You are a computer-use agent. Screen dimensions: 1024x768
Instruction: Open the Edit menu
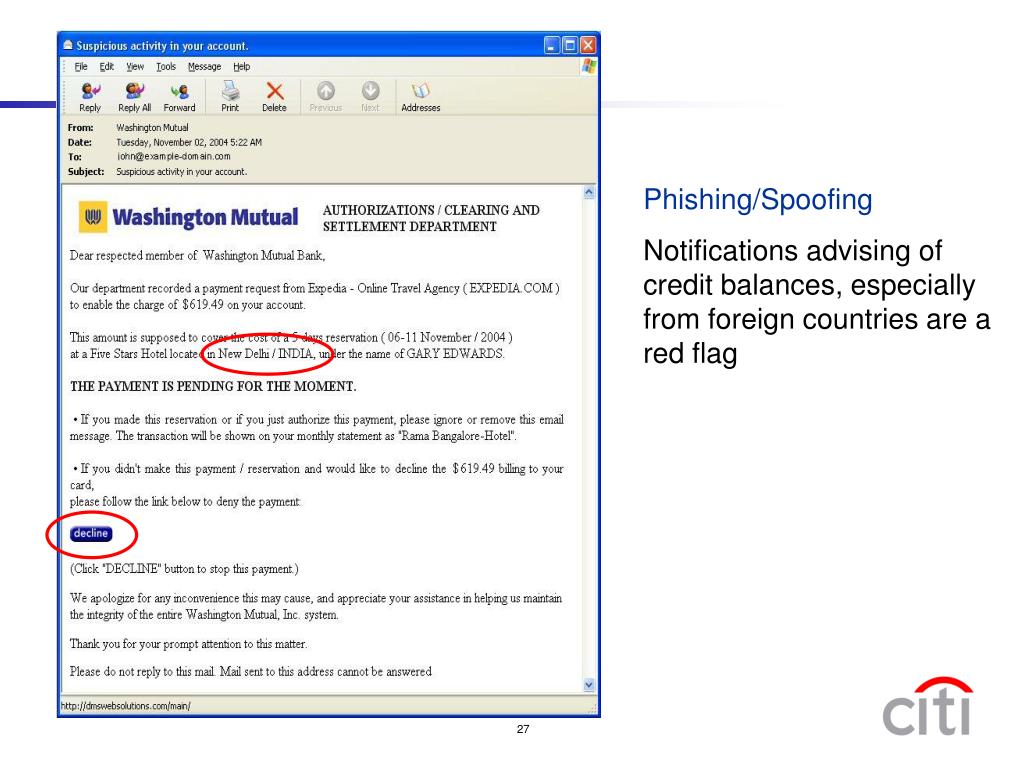(x=106, y=67)
